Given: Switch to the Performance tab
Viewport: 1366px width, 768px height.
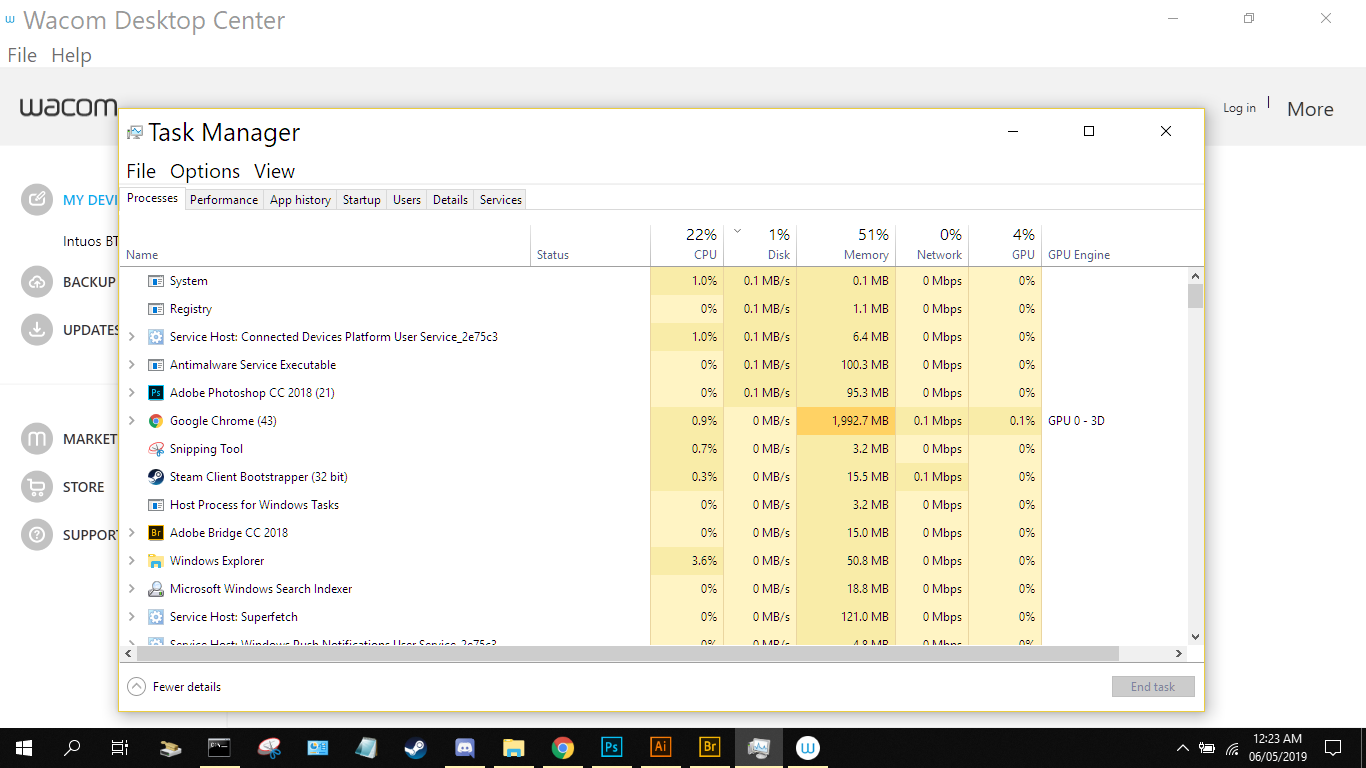Looking at the screenshot, I should tap(224, 200).
